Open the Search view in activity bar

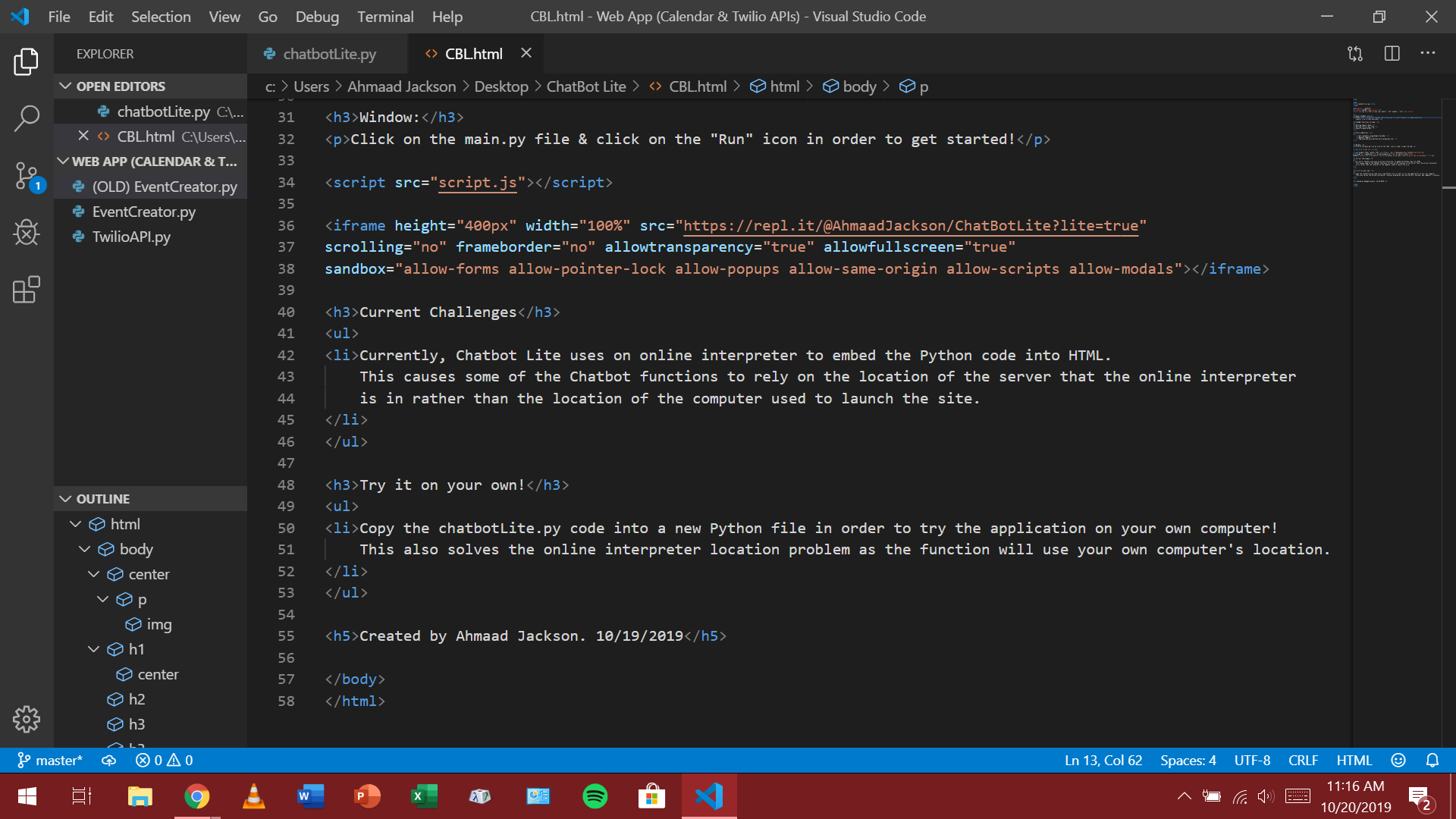click(27, 118)
